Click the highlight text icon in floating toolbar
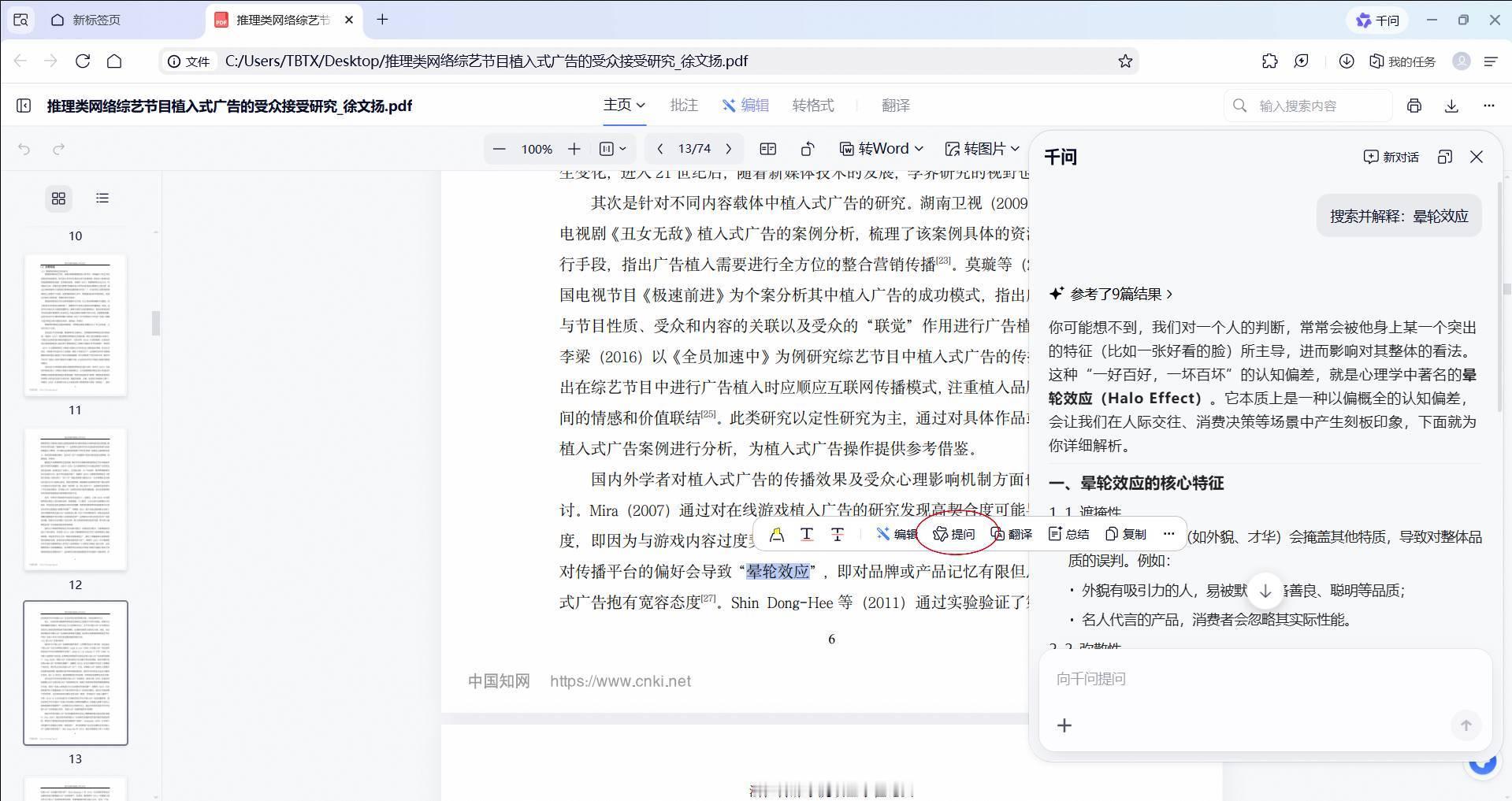Viewport: 1512px width, 801px height. coord(776,535)
